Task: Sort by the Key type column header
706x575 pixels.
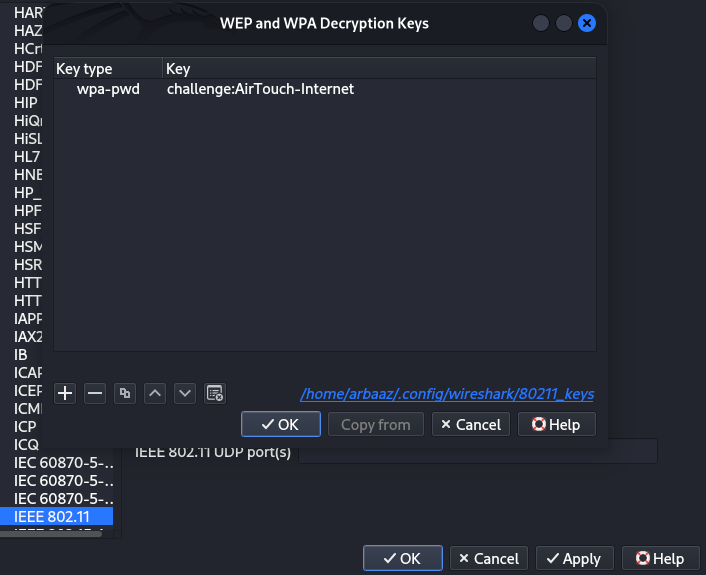Action: [107, 69]
